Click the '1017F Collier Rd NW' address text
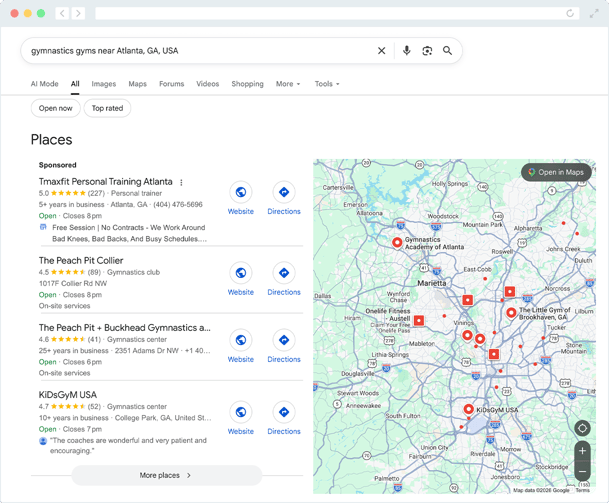Image resolution: width=609 pixels, height=503 pixels. (x=73, y=284)
